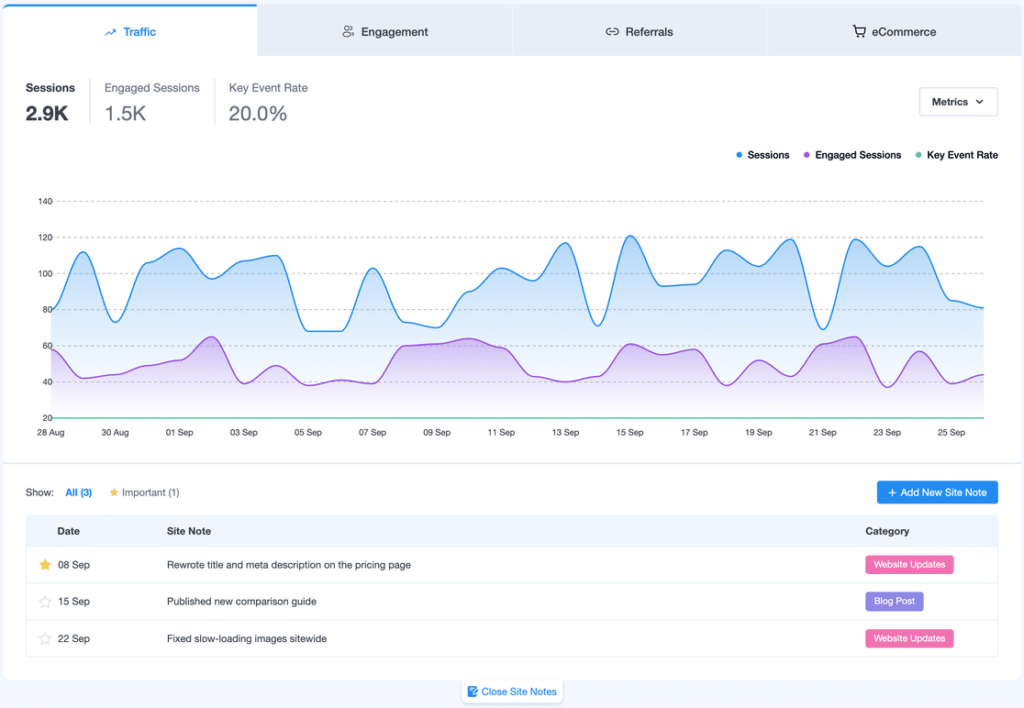The image size is (1024, 708).
Task: Click the '140' y-axis label
Action: tap(45, 201)
